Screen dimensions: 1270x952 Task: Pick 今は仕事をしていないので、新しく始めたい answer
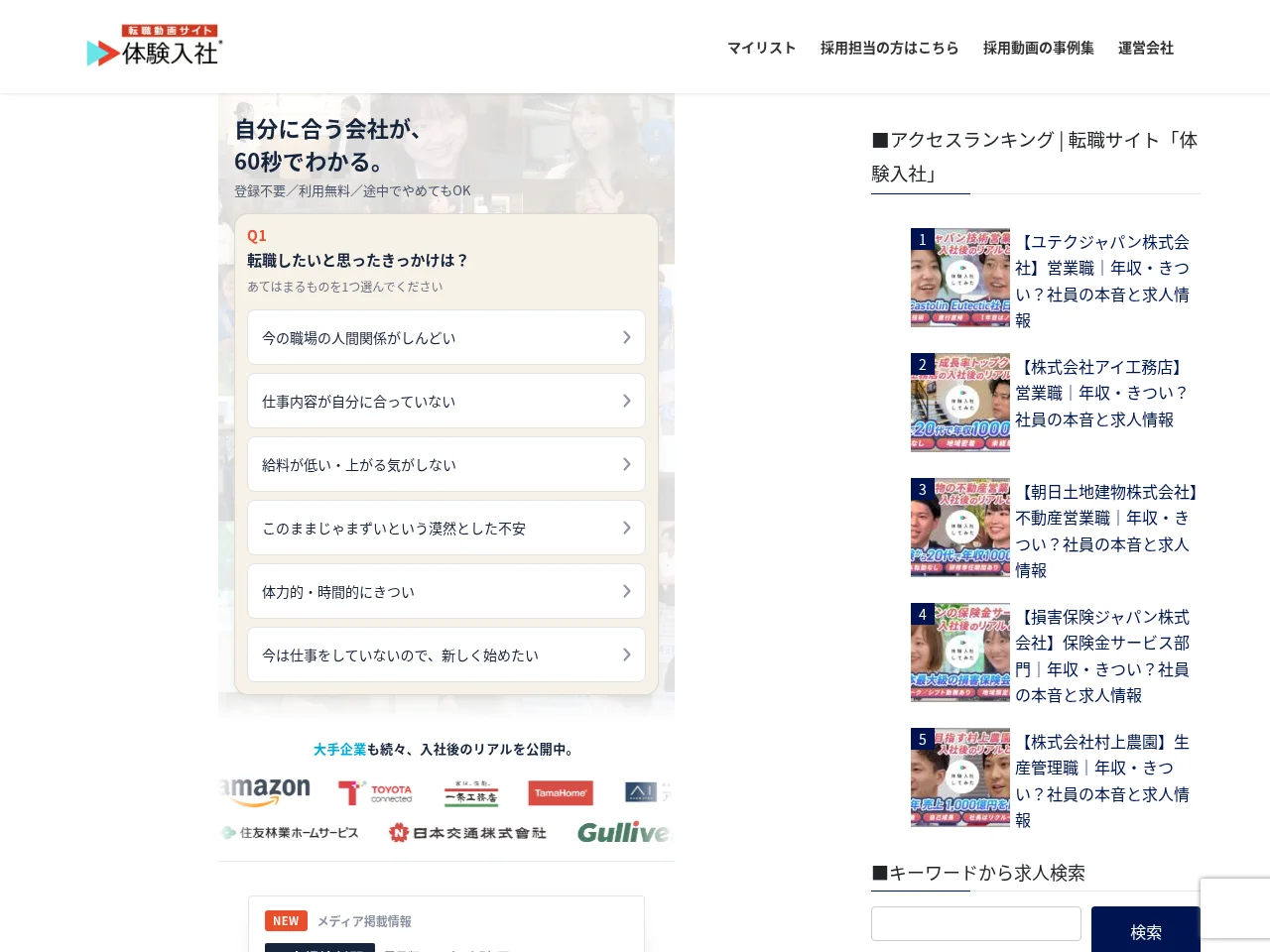click(446, 654)
